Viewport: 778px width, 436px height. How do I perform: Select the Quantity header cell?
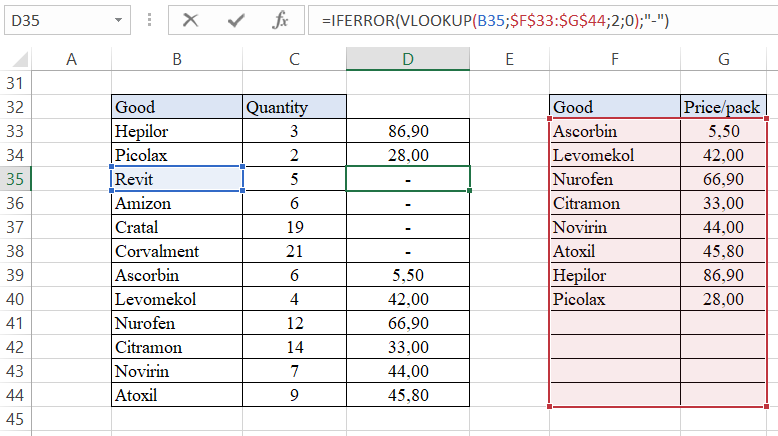[x=294, y=107]
